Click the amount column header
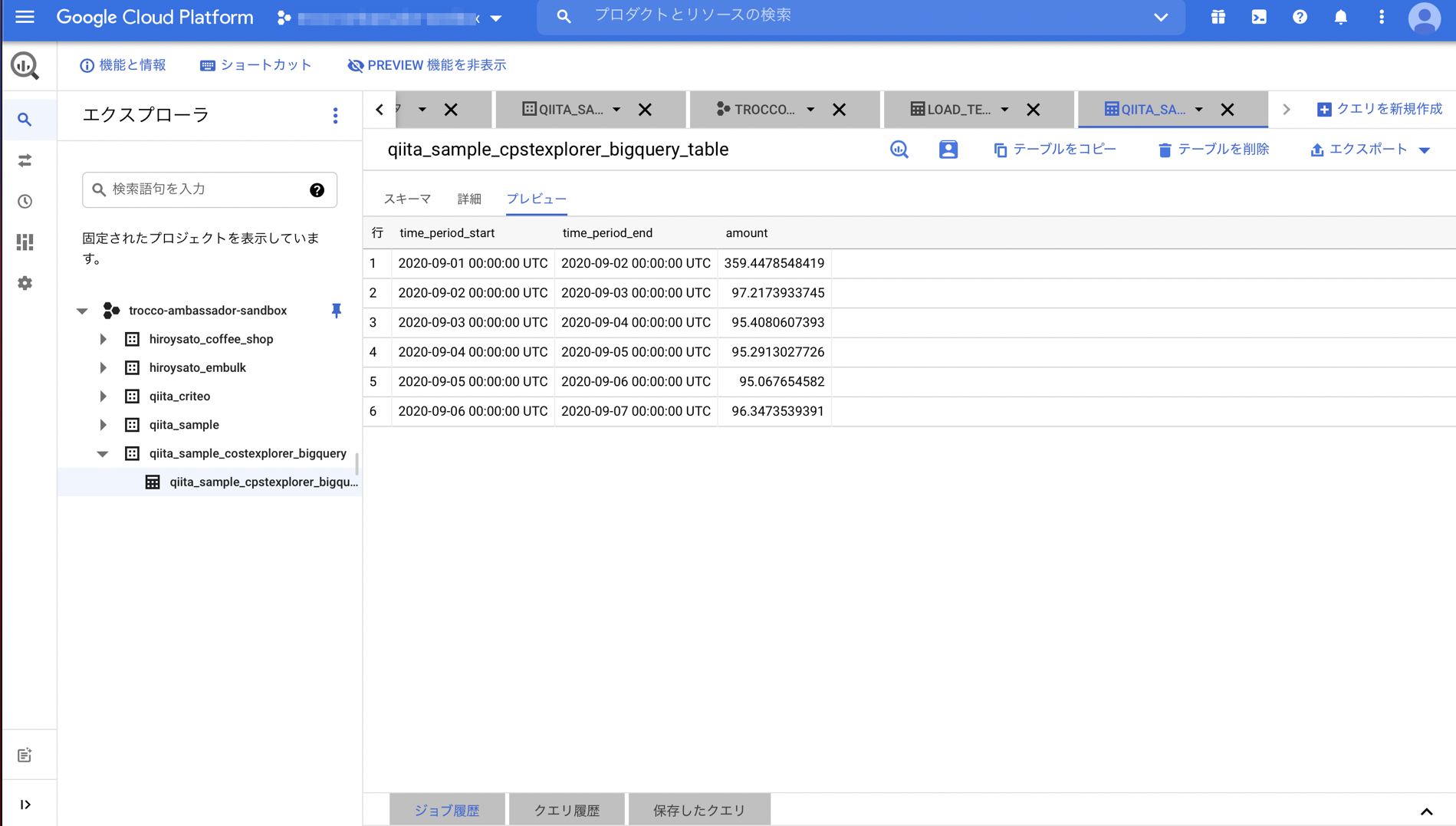This screenshot has height=826, width=1456. 746,233
